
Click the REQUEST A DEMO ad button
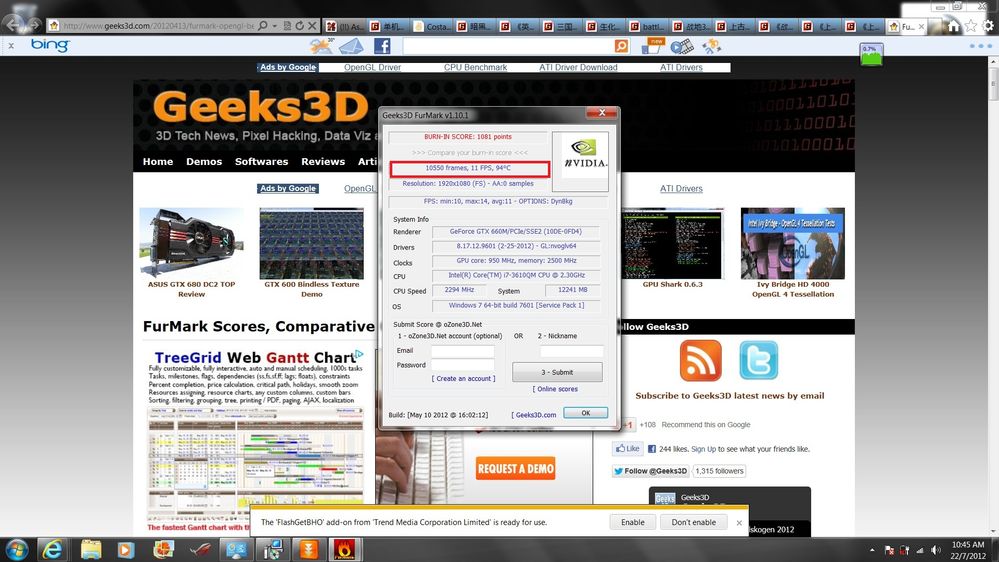point(515,468)
